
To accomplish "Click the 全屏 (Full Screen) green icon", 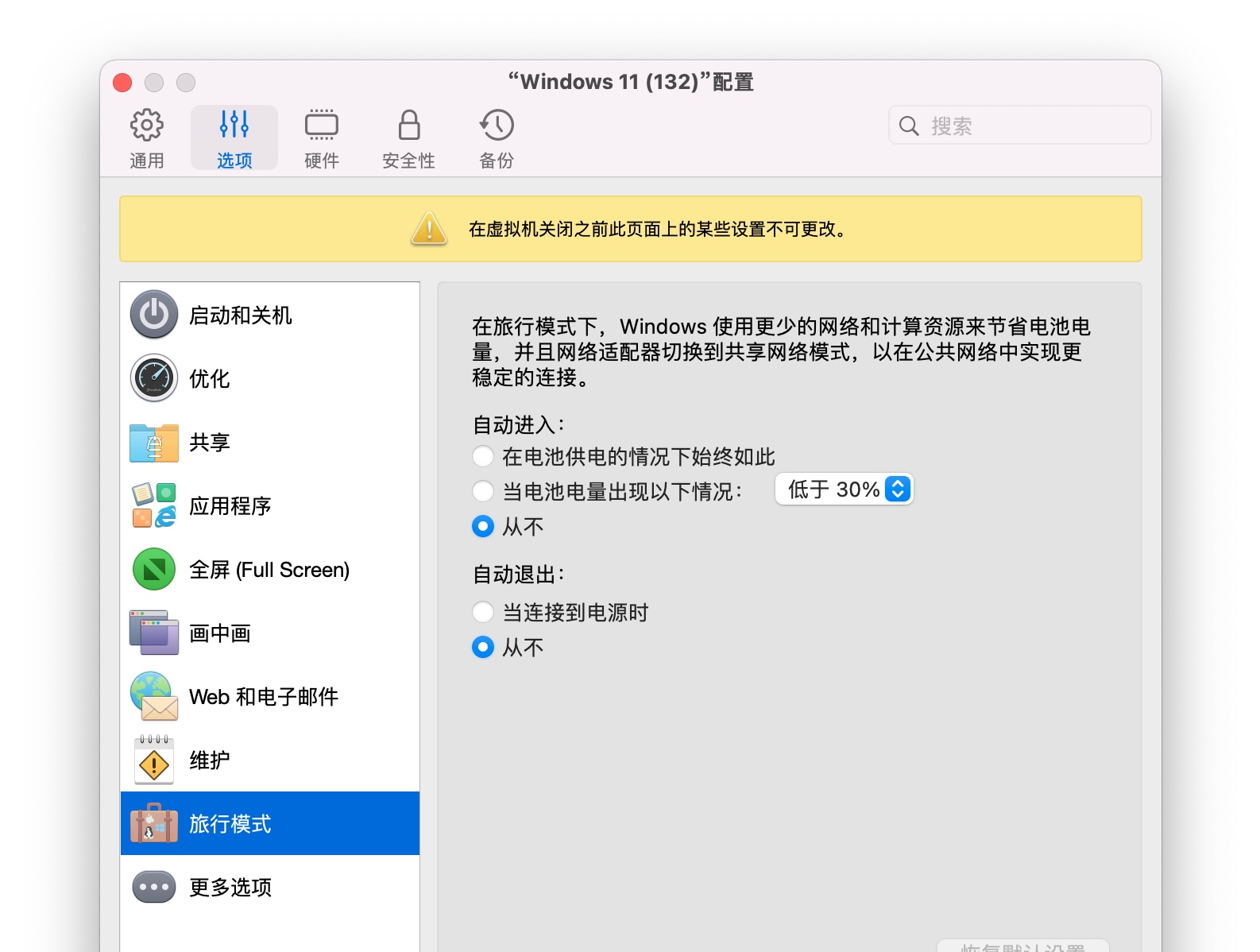I will point(154,569).
